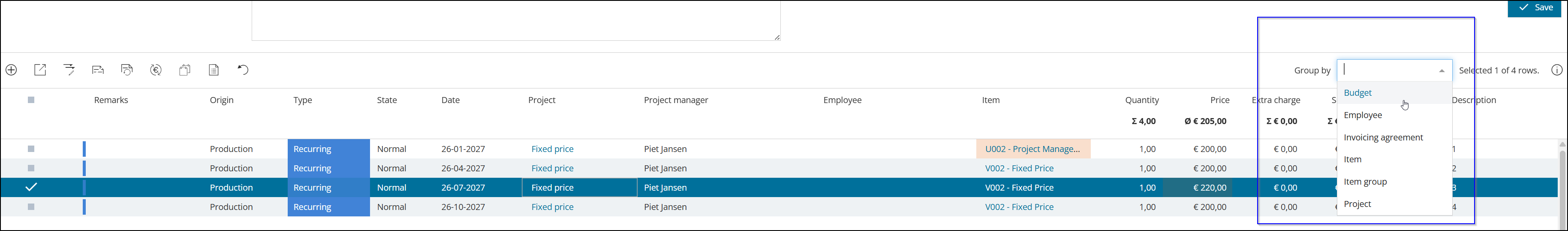Choose Invoicing agreement grouping option
Screen dimensions: 1568x231
[x=1383, y=137]
